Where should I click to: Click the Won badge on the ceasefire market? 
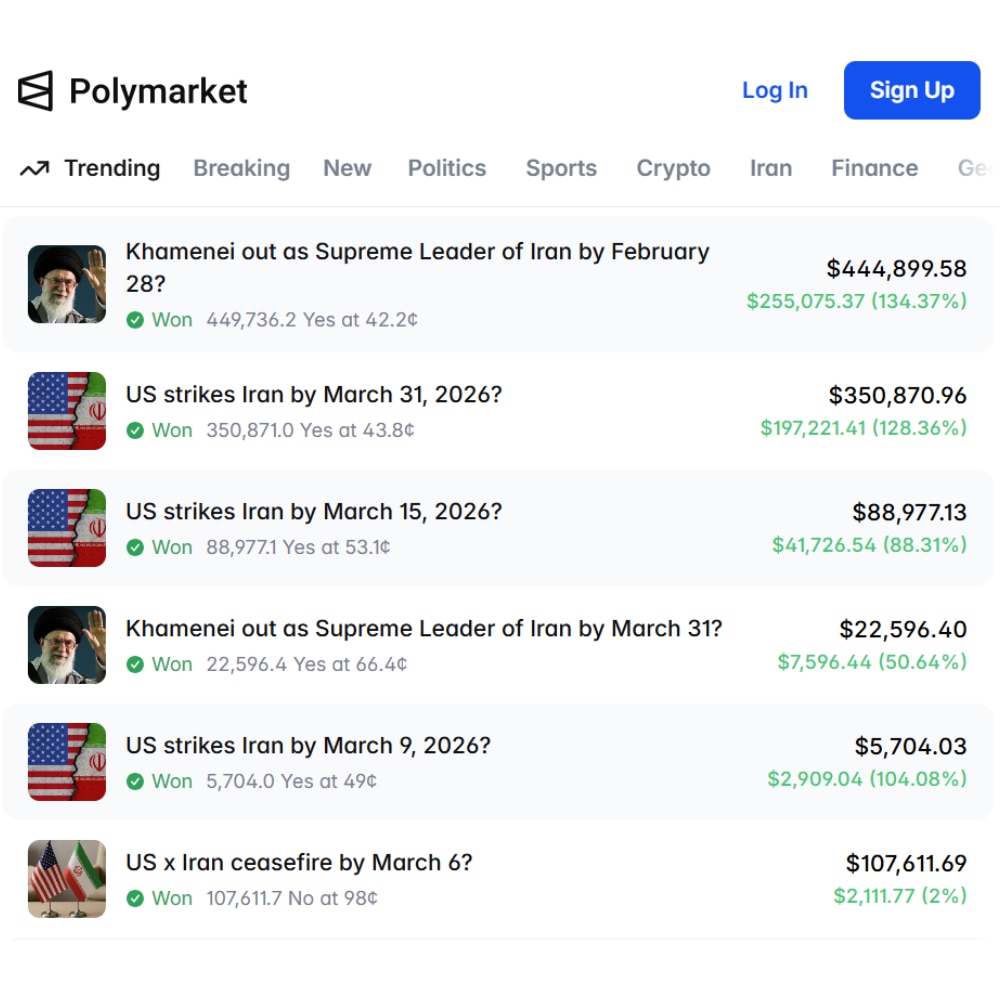[x=135, y=898]
